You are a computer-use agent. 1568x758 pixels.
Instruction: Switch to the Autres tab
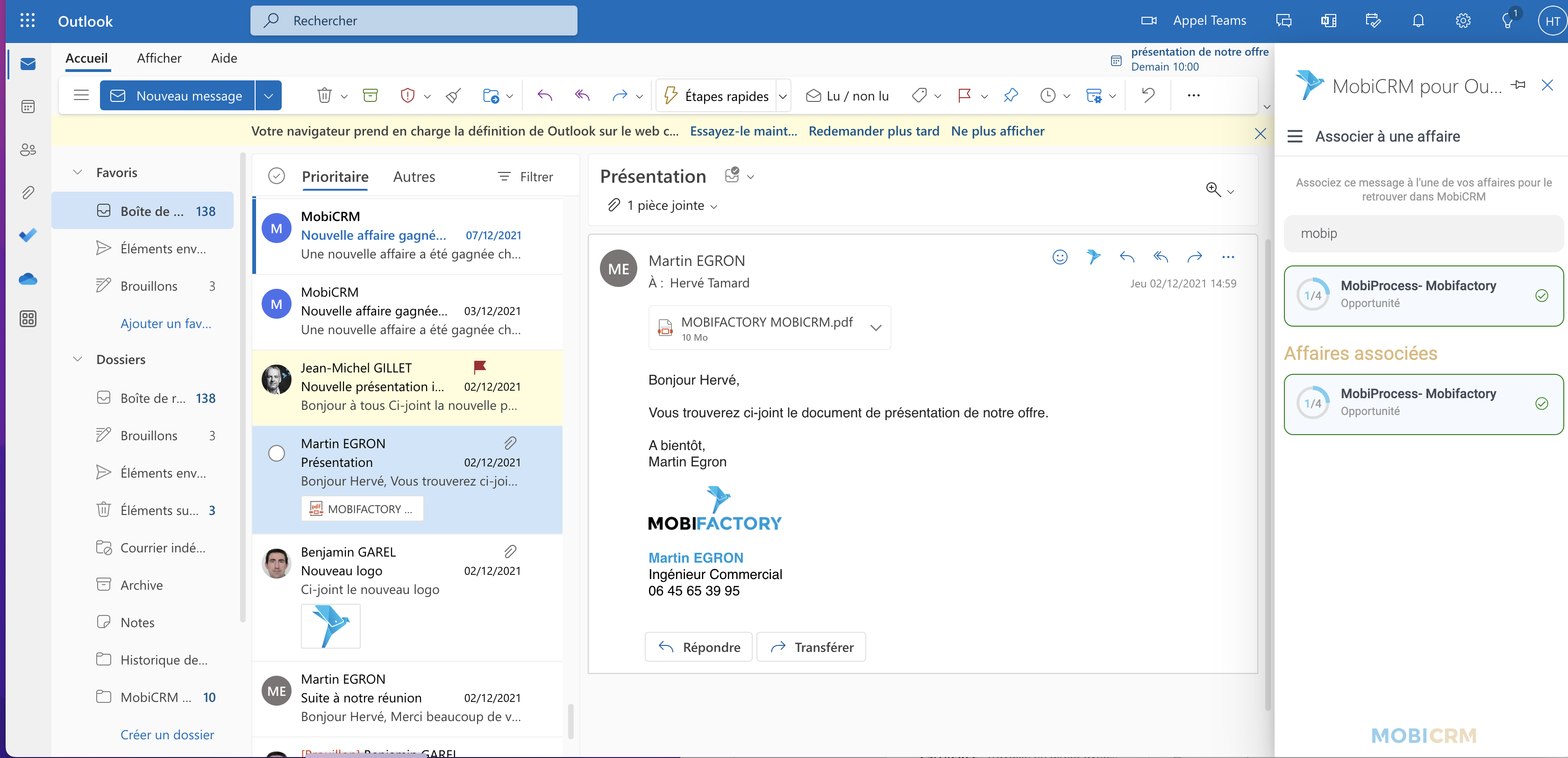coord(414,177)
